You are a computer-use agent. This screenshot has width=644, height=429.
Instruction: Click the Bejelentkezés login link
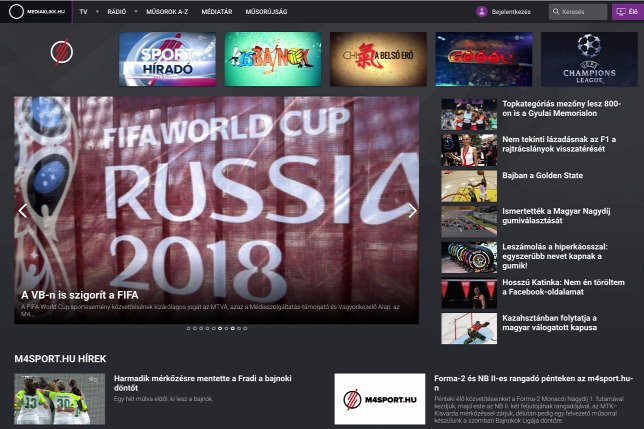[x=511, y=11]
